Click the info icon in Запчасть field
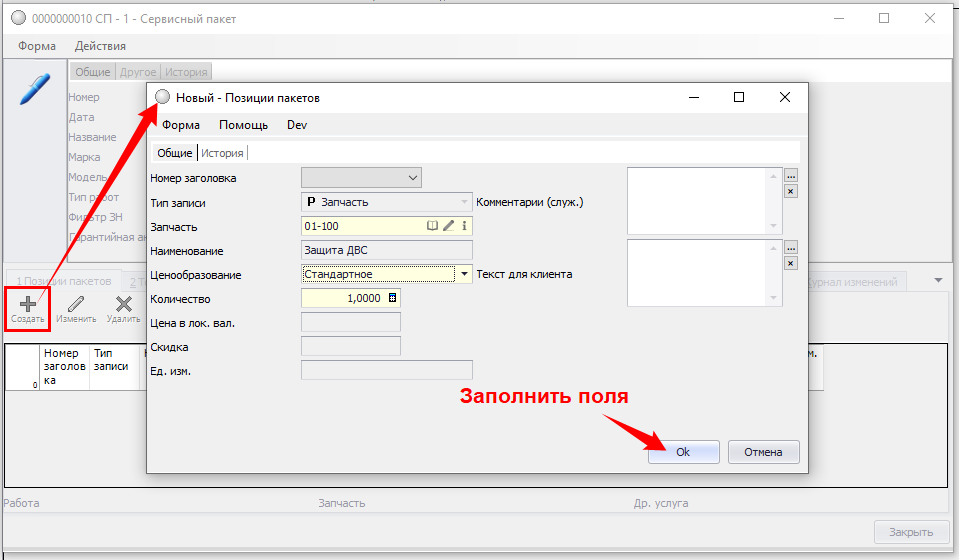The width and height of the screenshot is (959, 560). [464, 226]
